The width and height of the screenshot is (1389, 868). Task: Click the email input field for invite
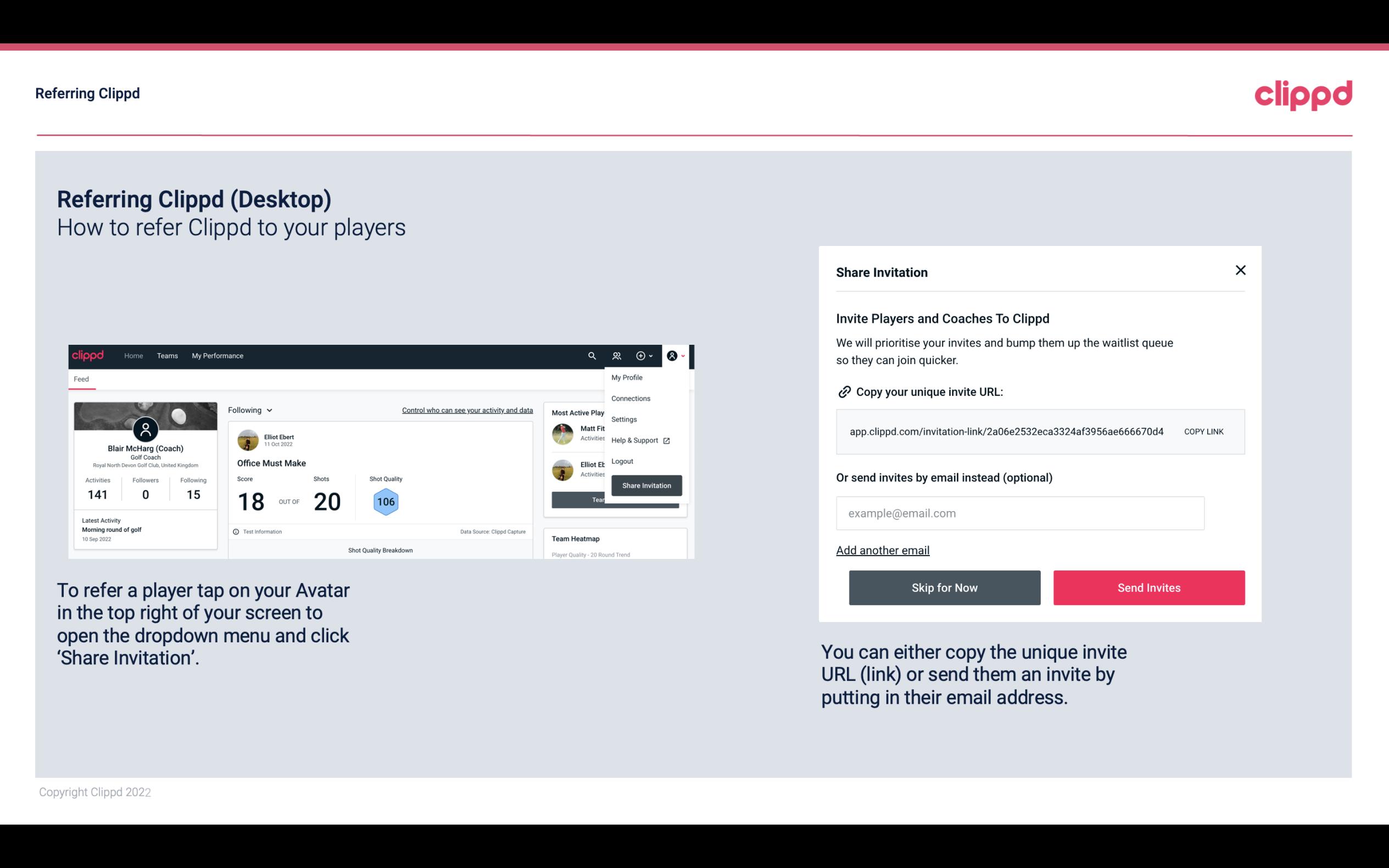tap(1020, 513)
